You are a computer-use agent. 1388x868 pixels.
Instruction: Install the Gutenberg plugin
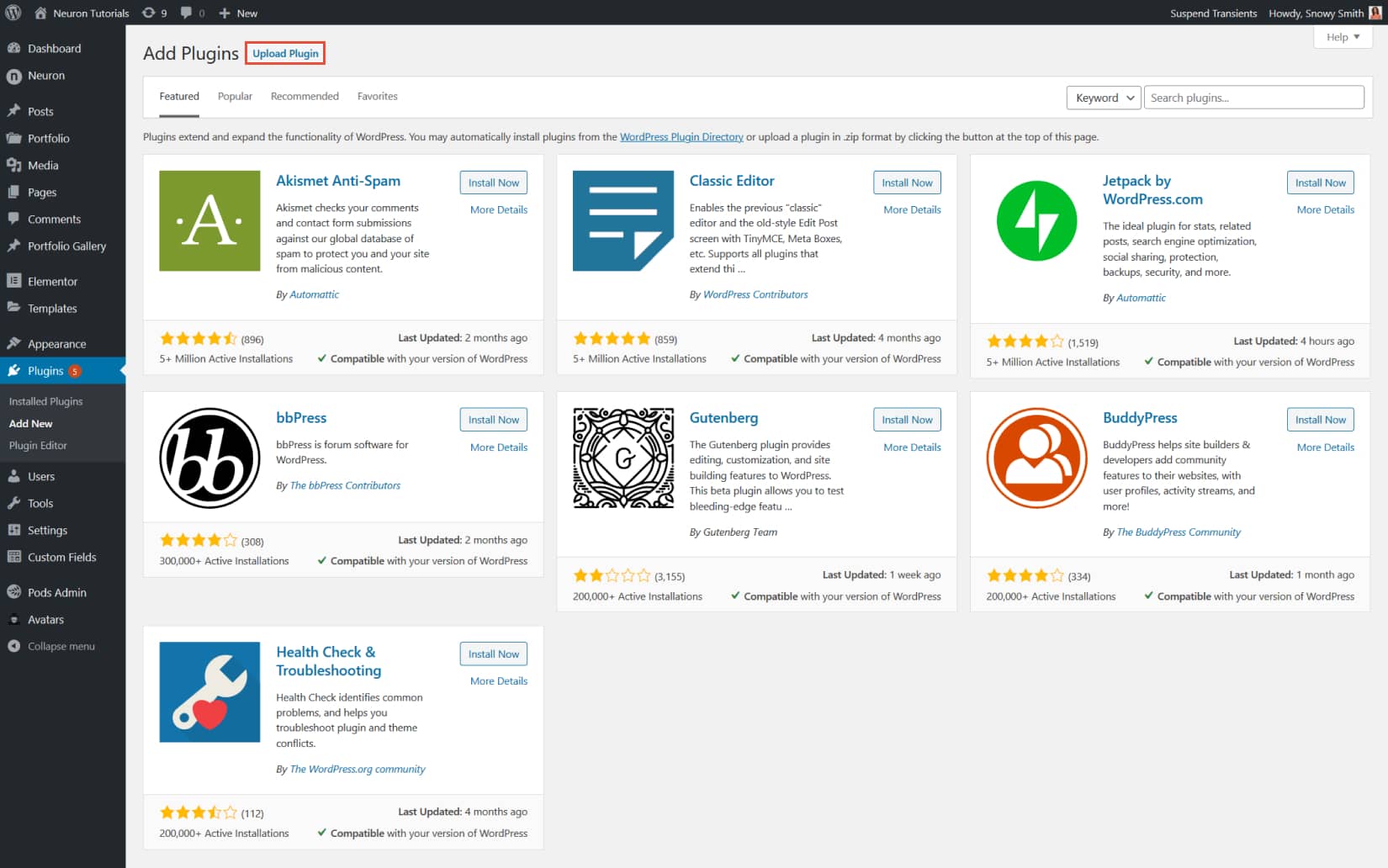tap(906, 419)
